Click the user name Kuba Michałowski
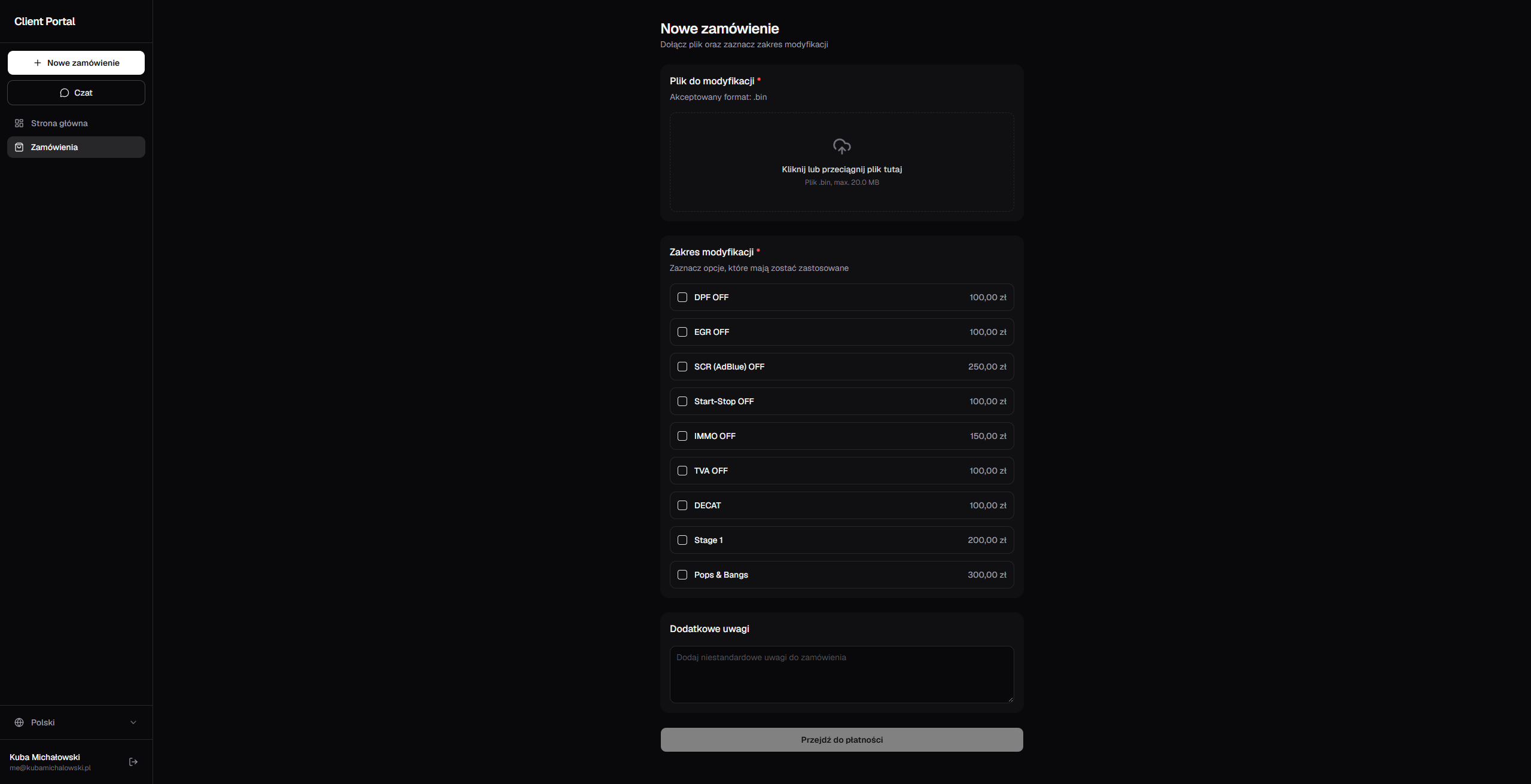1531x784 pixels. [45, 757]
